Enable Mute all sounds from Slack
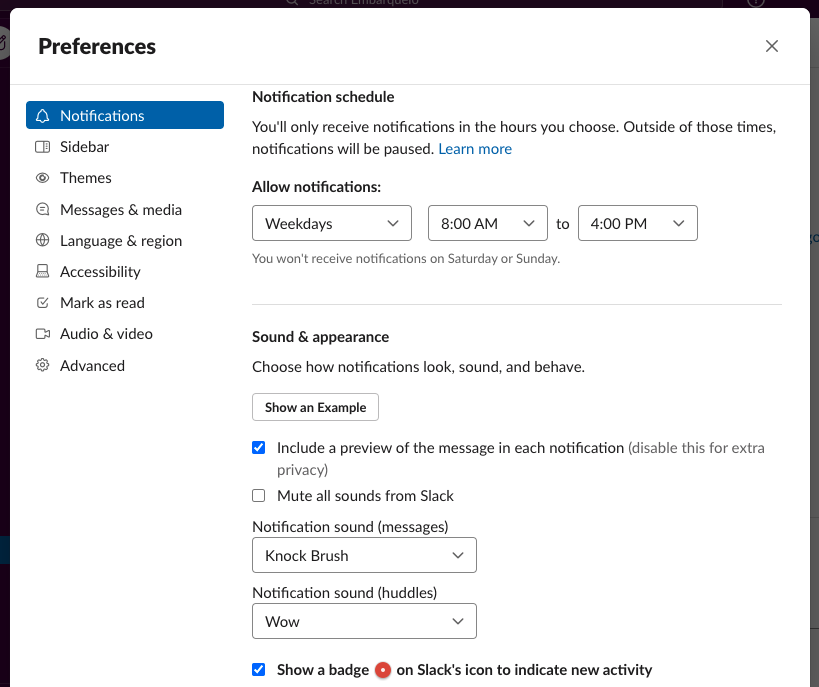Screen dimensions: 819x687 259,495
